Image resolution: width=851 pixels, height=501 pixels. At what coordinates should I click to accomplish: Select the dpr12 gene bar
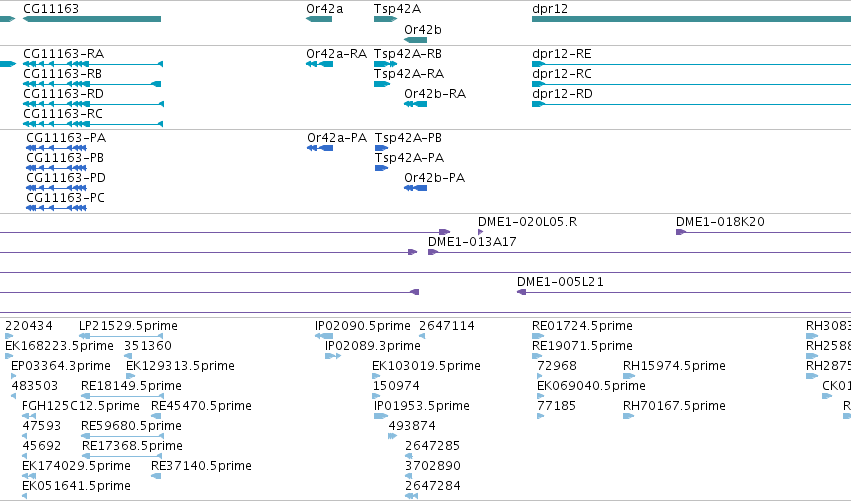[691, 19]
